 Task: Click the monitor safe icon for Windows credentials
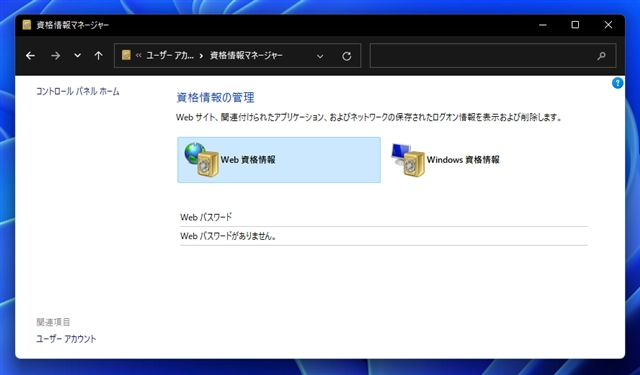408,160
